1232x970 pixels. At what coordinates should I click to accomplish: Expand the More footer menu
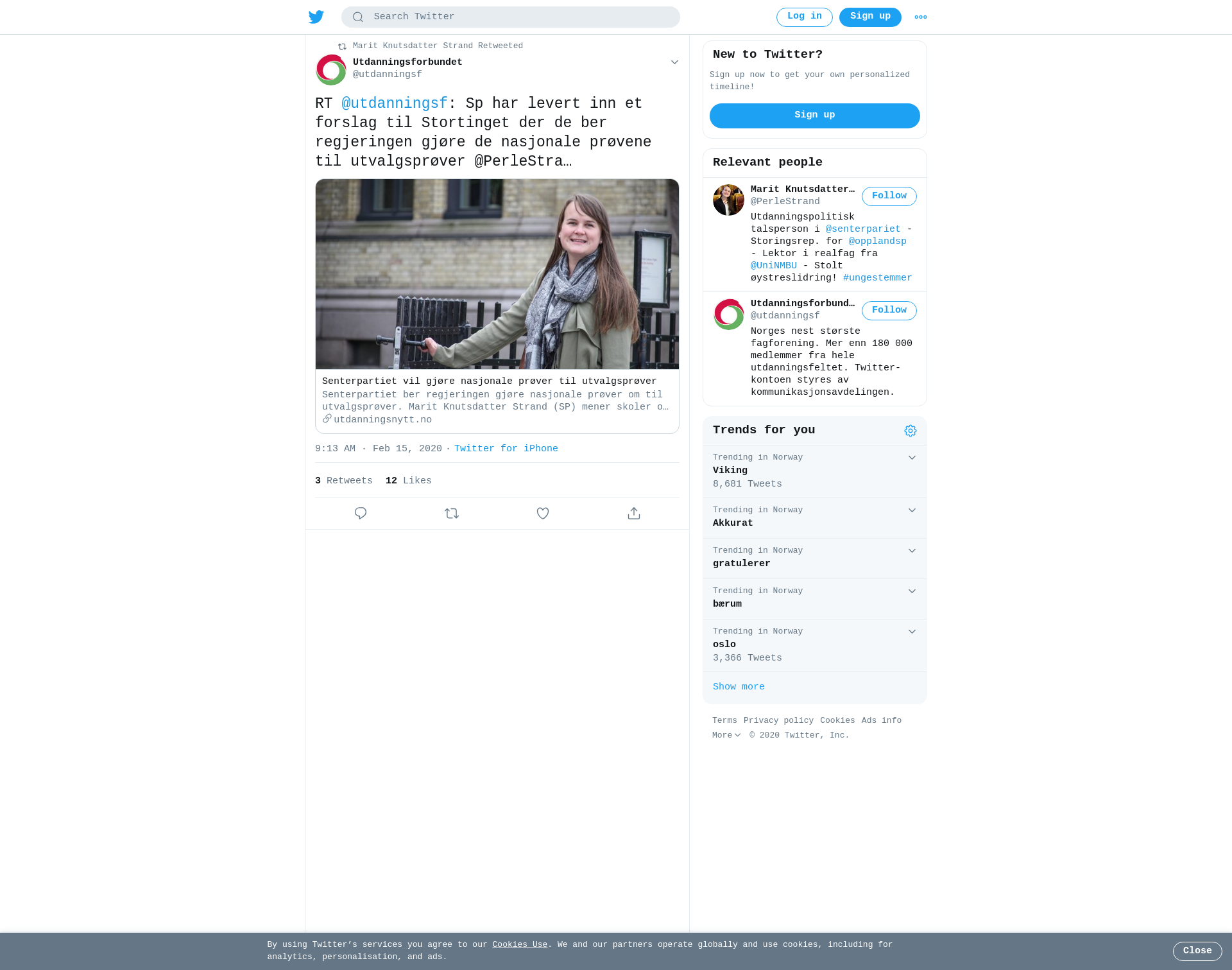pos(726,736)
